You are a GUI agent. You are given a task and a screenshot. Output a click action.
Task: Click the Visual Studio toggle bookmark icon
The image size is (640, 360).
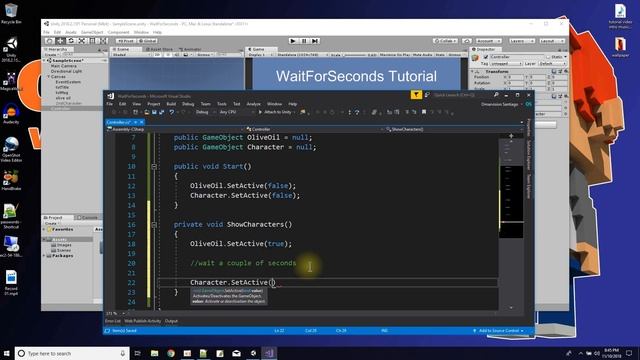coord(424,112)
